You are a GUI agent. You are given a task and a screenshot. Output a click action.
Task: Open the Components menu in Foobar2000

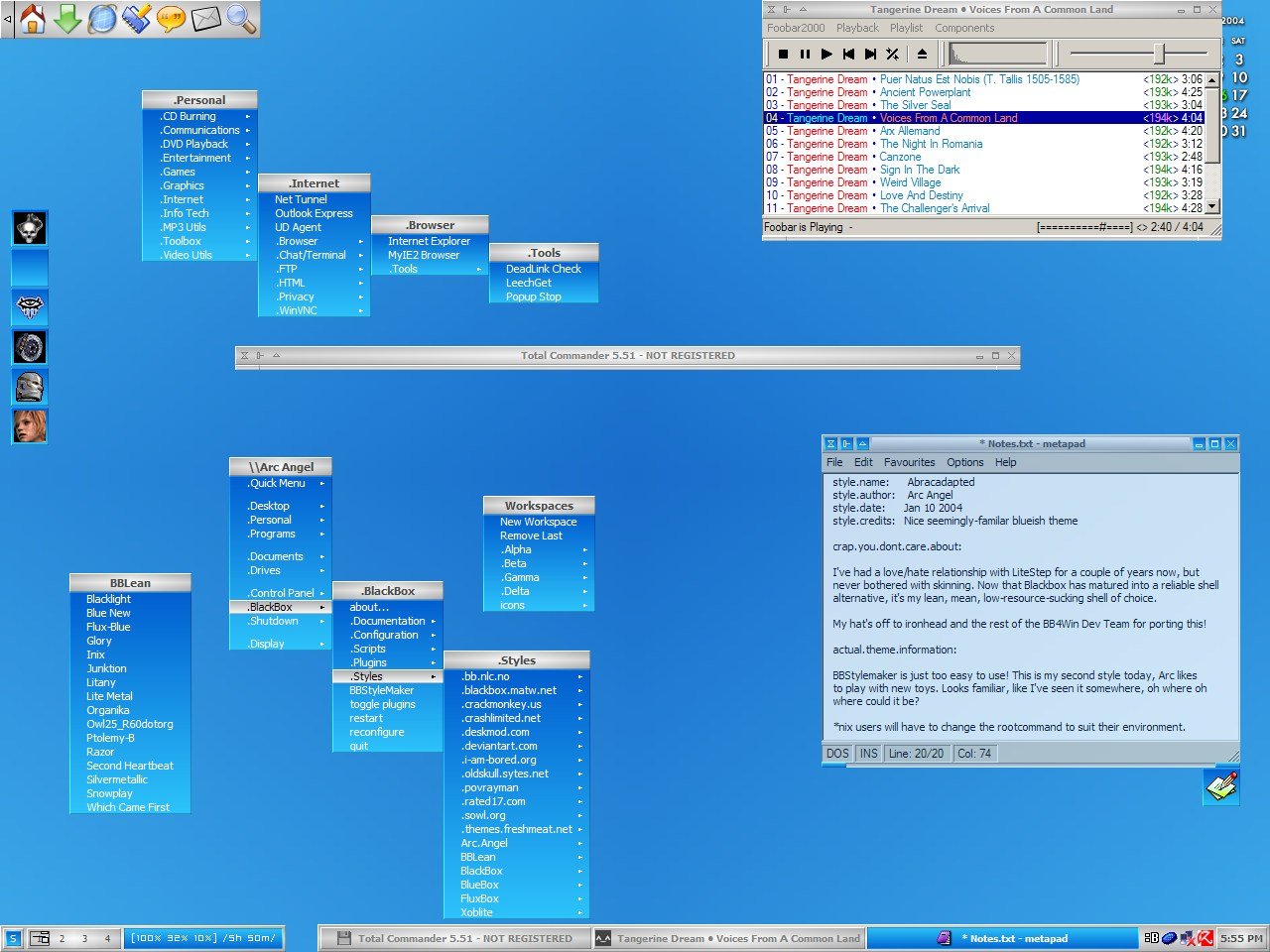click(x=964, y=28)
